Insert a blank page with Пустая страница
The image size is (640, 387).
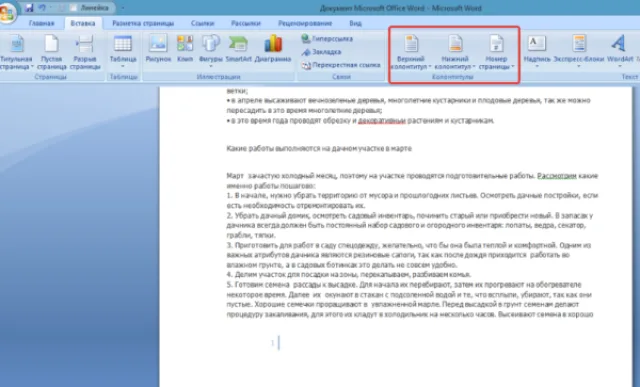pyautogui.click(x=51, y=52)
